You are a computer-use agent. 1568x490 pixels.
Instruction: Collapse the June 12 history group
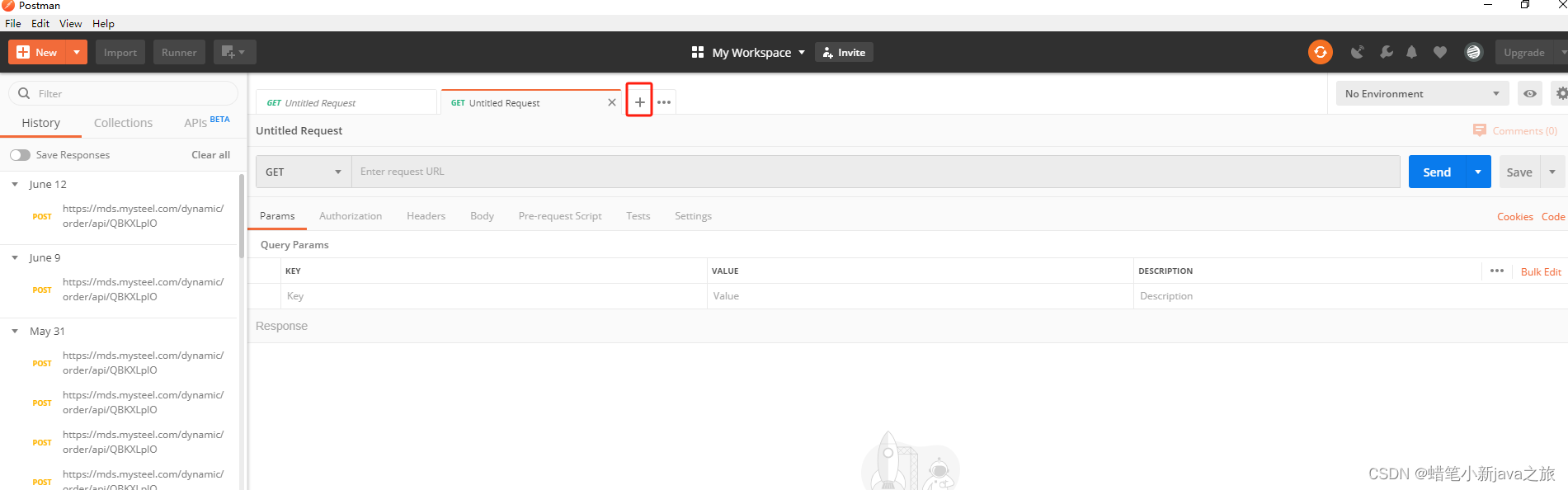(15, 184)
